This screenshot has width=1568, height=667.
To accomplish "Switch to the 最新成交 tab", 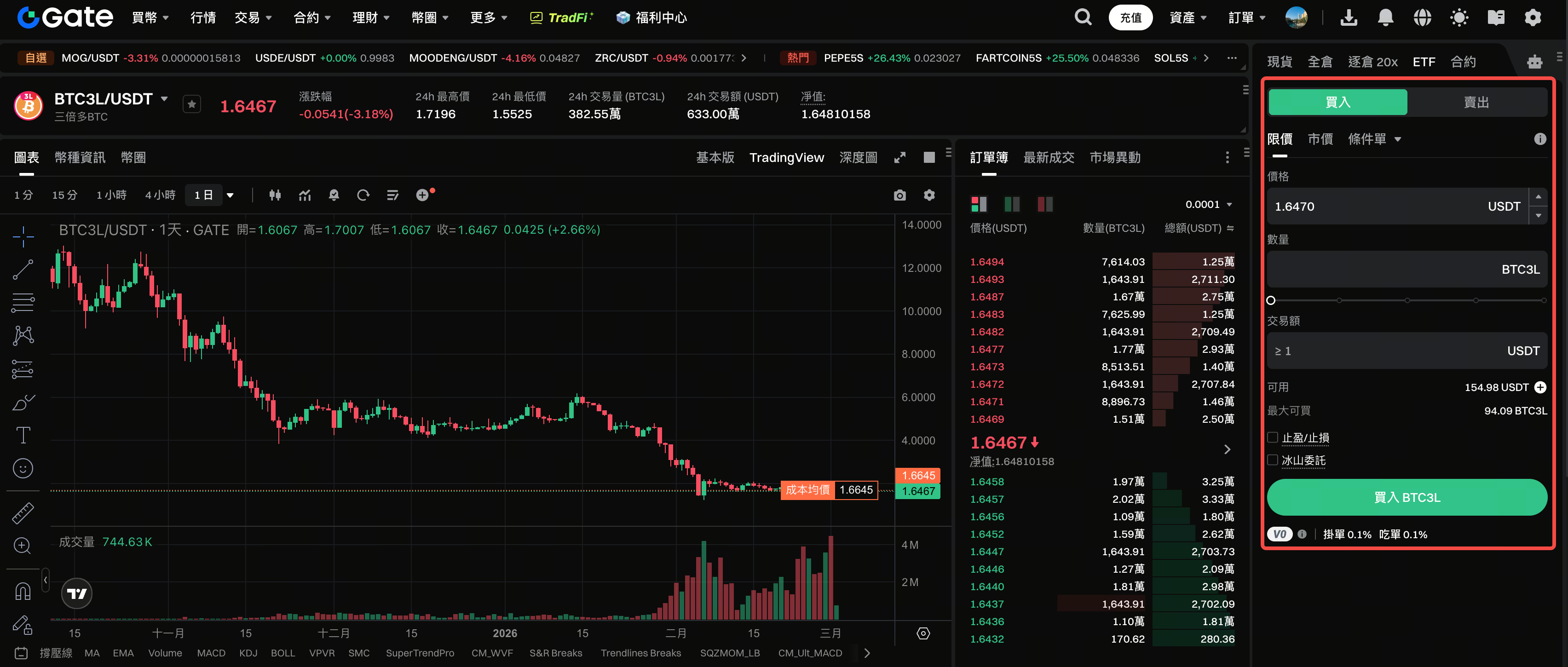I will coord(1048,158).
